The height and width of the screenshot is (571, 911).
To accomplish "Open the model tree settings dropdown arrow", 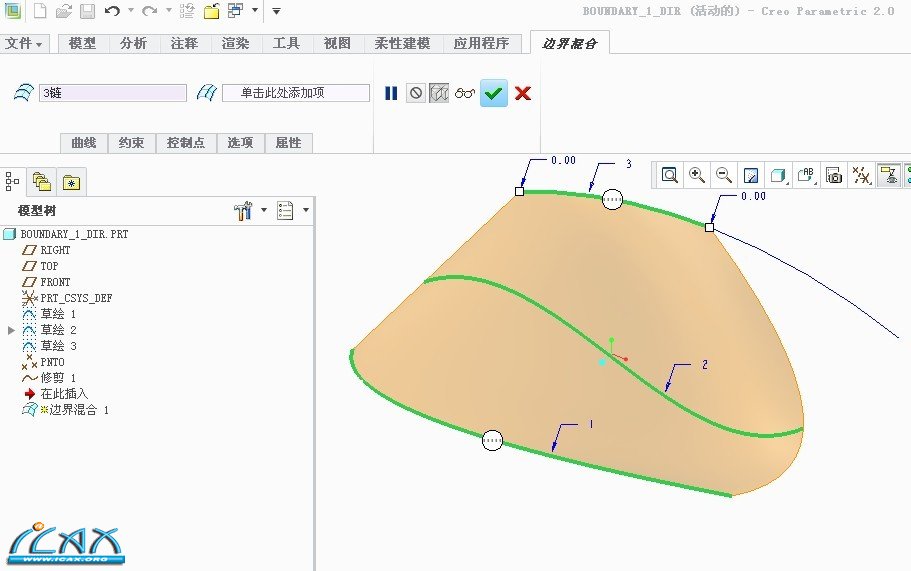I will tap(264, 210).
